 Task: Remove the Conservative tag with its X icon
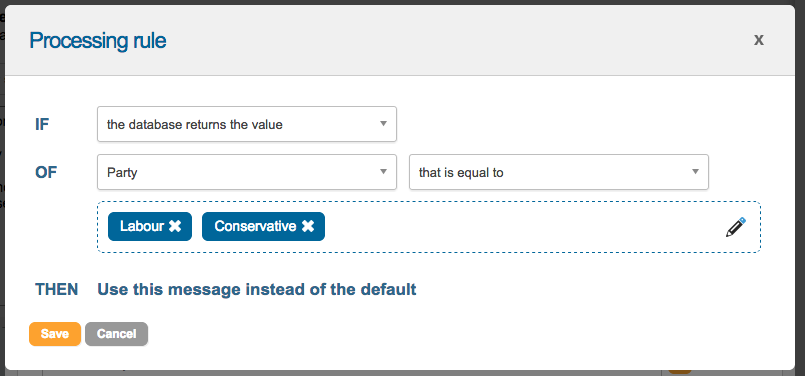point(308,227)
